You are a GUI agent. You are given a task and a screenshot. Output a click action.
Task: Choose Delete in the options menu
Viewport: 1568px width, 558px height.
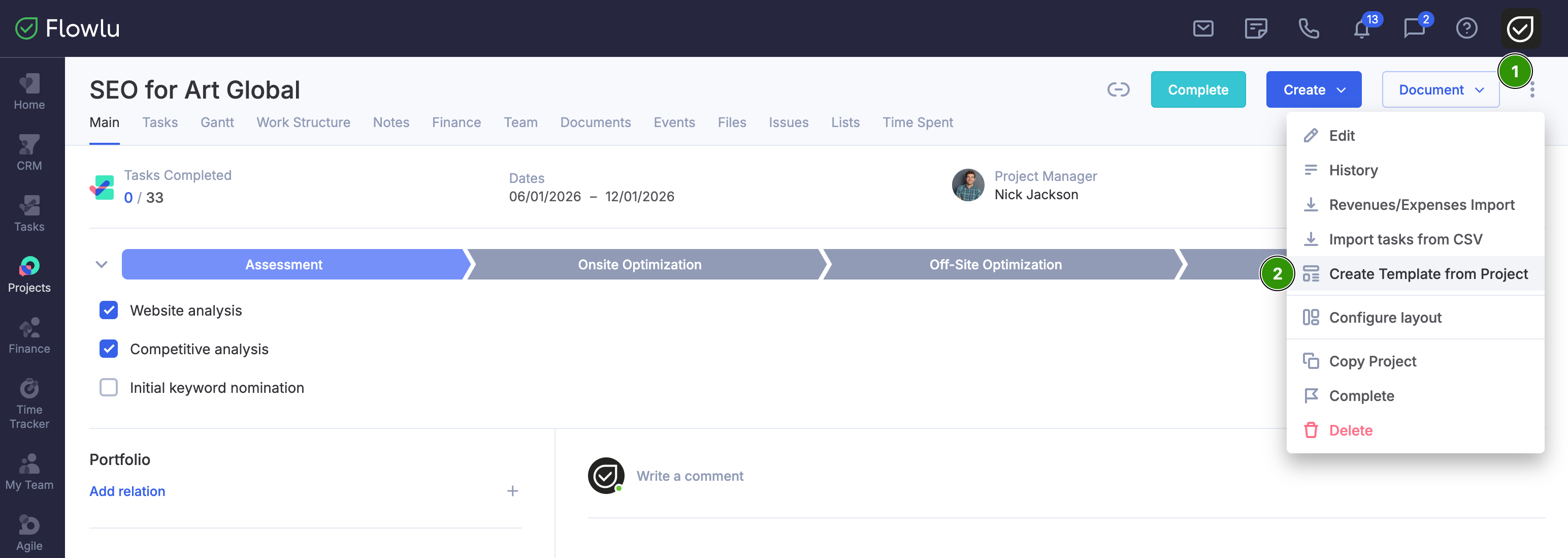(1415, 430)
